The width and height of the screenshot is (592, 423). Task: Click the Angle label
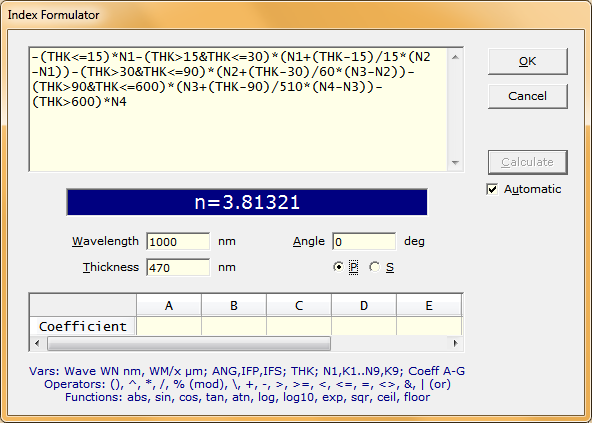click(x=309, y=241)
